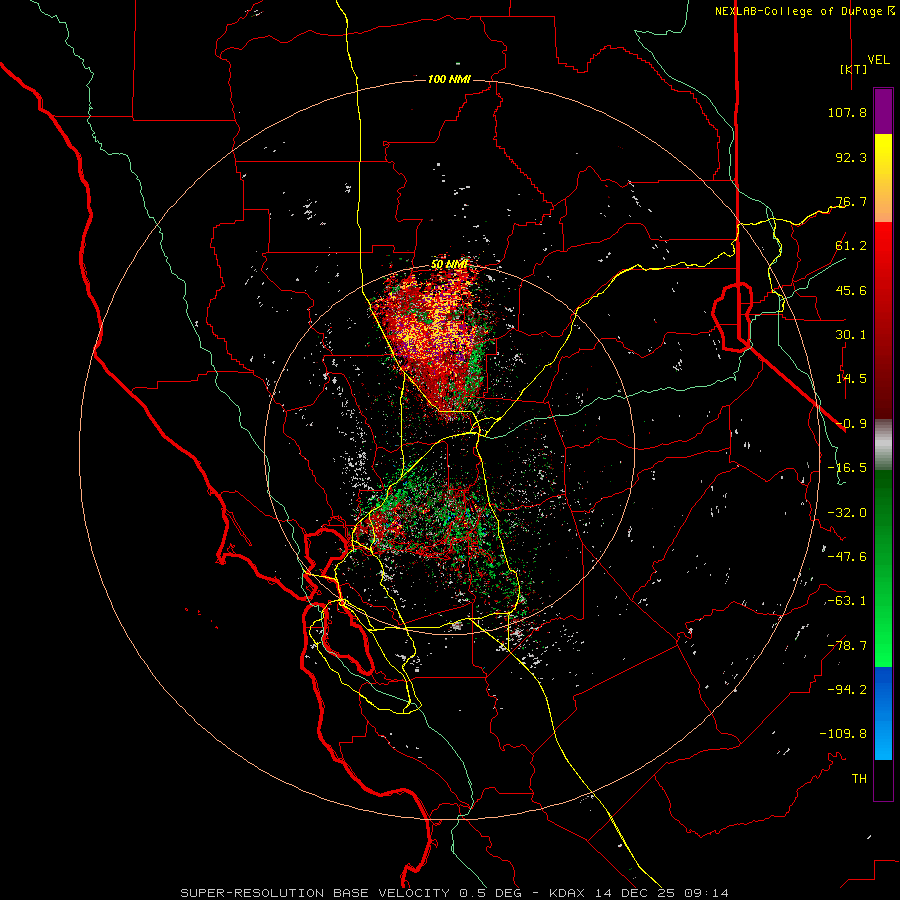This screenshot has height=900, width=900.
Task: Select the 76.7 velocity scale value
Action: [851, 201]
